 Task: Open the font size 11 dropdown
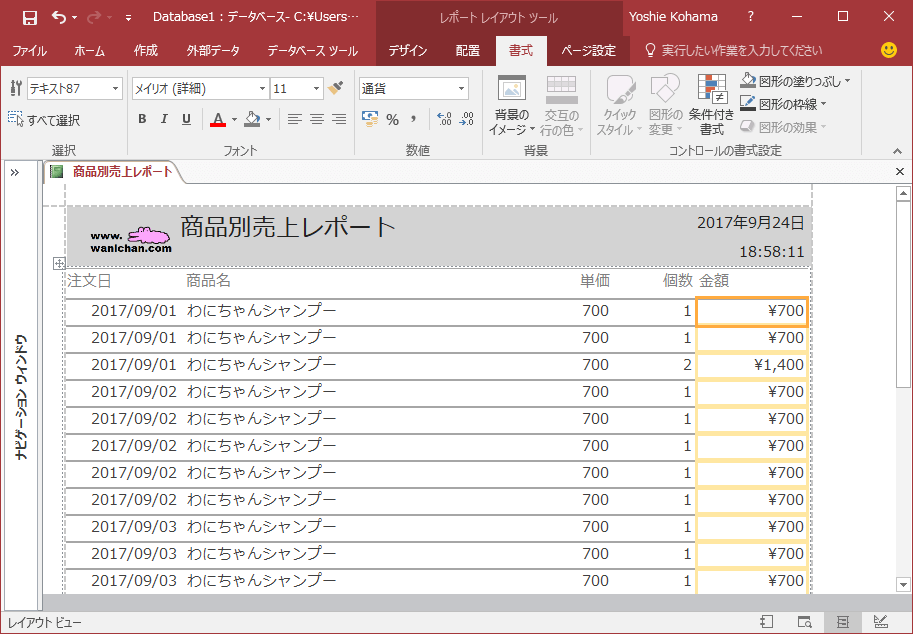click(316, 88)
